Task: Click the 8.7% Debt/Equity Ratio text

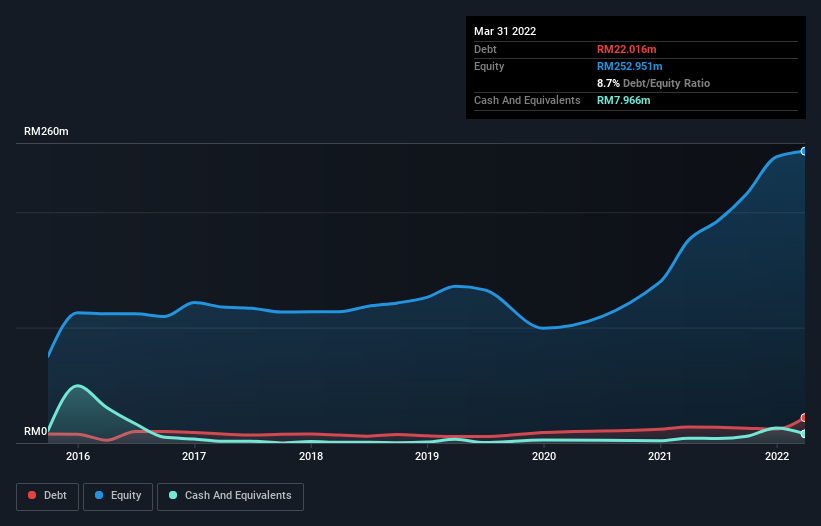Action: tap(653, 83)
